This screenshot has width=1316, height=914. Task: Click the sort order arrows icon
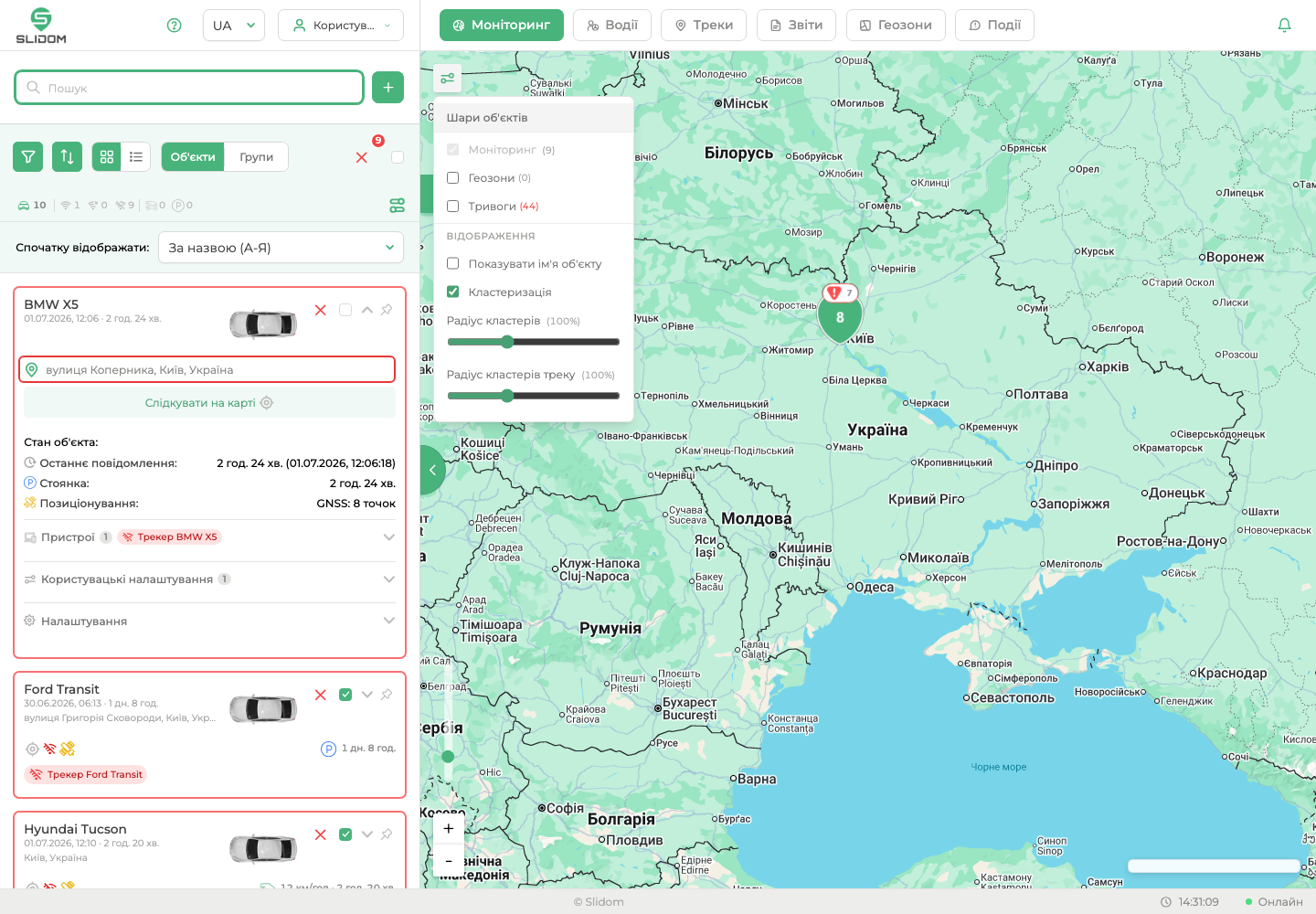(x=68, y=157)
